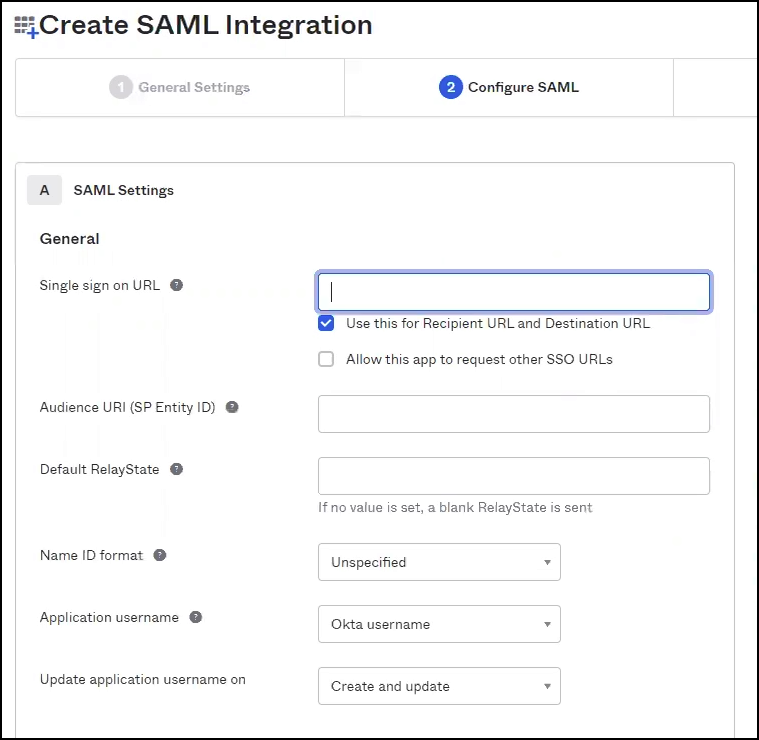Click the step 2 number circle
Image resolution: width=759 pixels, height=740 pixels.
[x=450, y=87]
